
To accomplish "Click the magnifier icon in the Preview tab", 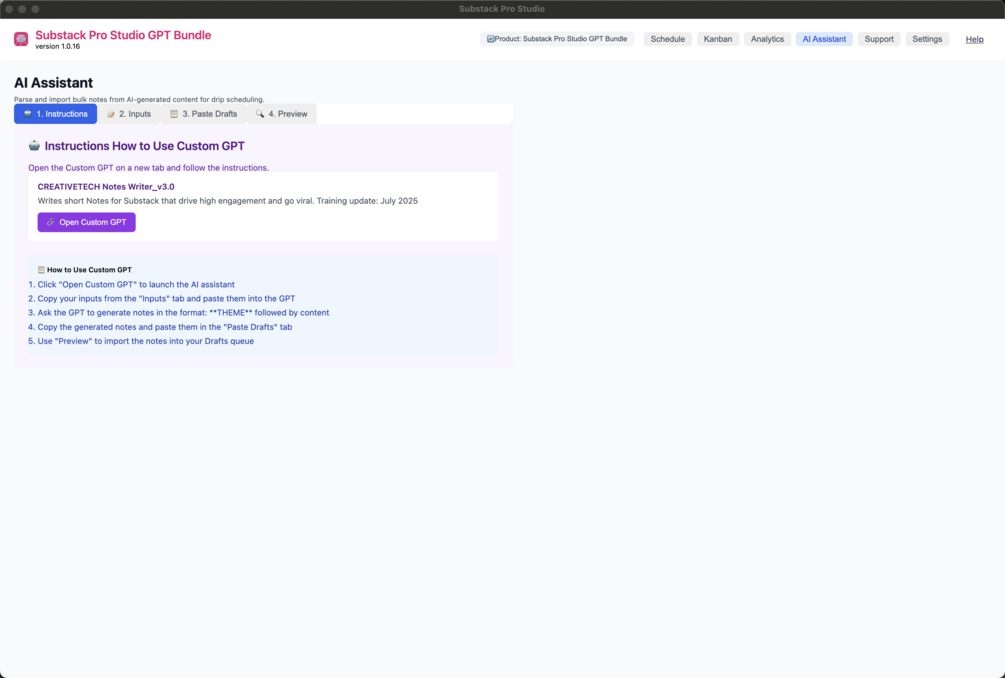I will (260, 113).
